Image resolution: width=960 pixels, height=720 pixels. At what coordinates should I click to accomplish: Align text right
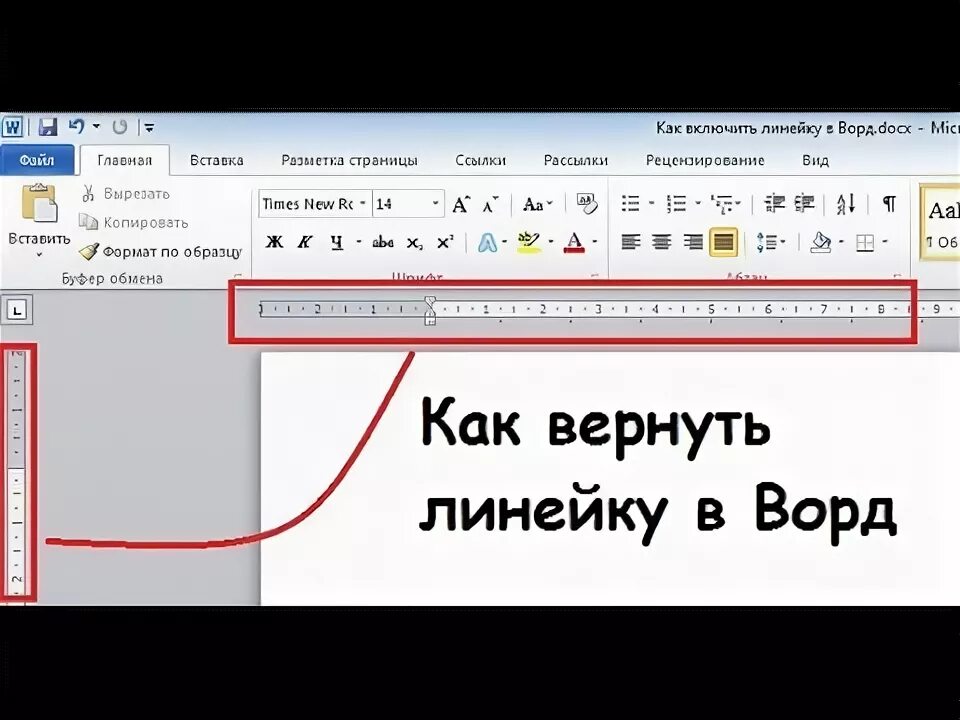pyautogui.click(x=693, y=242)
